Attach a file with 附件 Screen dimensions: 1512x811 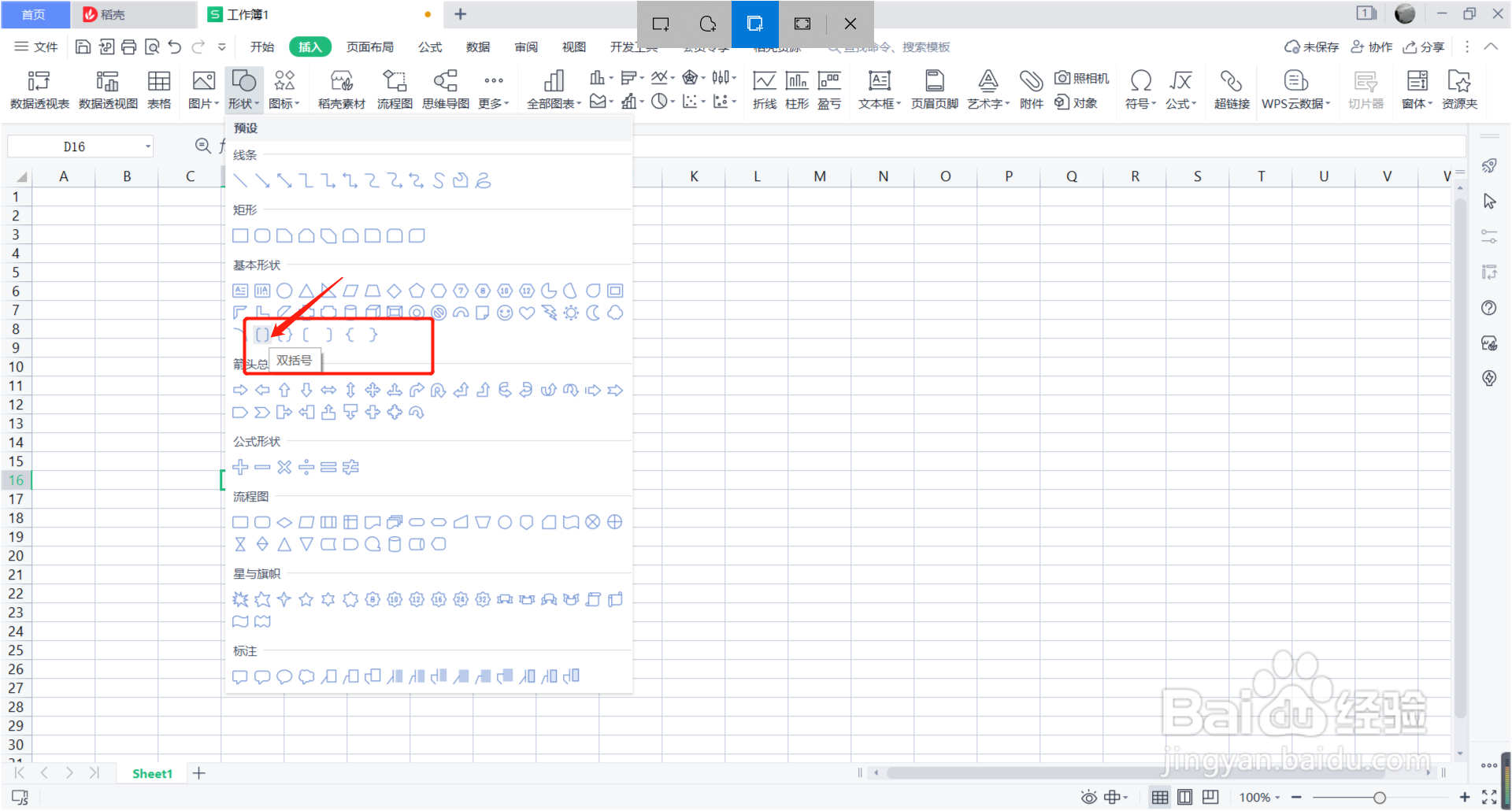point(1032,90)
